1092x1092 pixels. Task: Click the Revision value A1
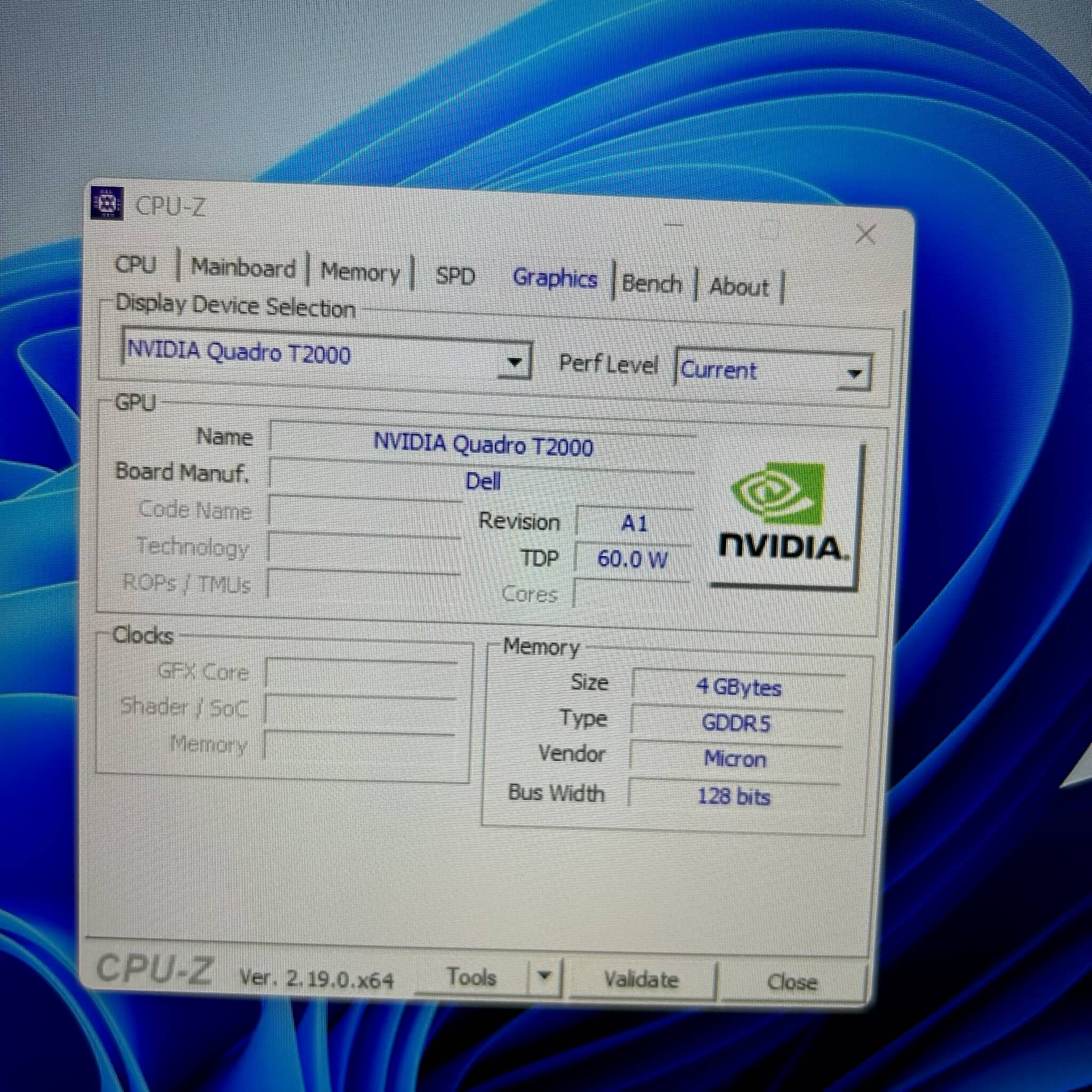pos(634,524)
